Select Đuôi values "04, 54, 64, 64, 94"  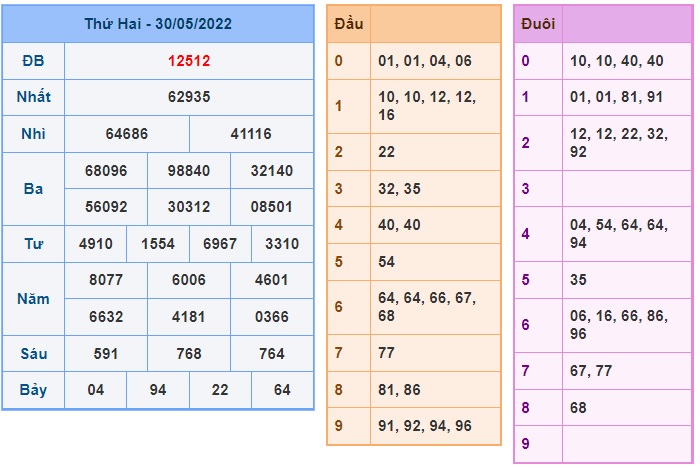(619, 234)
